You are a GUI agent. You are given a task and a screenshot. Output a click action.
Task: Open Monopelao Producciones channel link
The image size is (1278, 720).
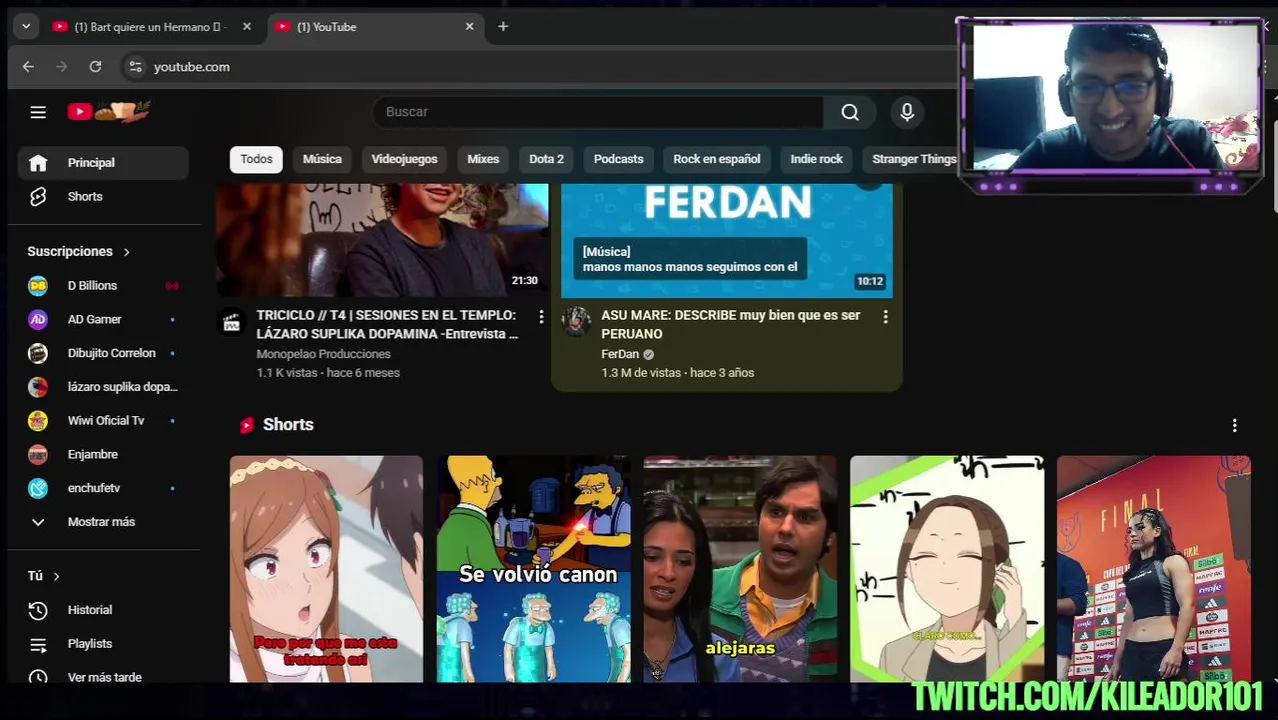(x=323, y=354)
